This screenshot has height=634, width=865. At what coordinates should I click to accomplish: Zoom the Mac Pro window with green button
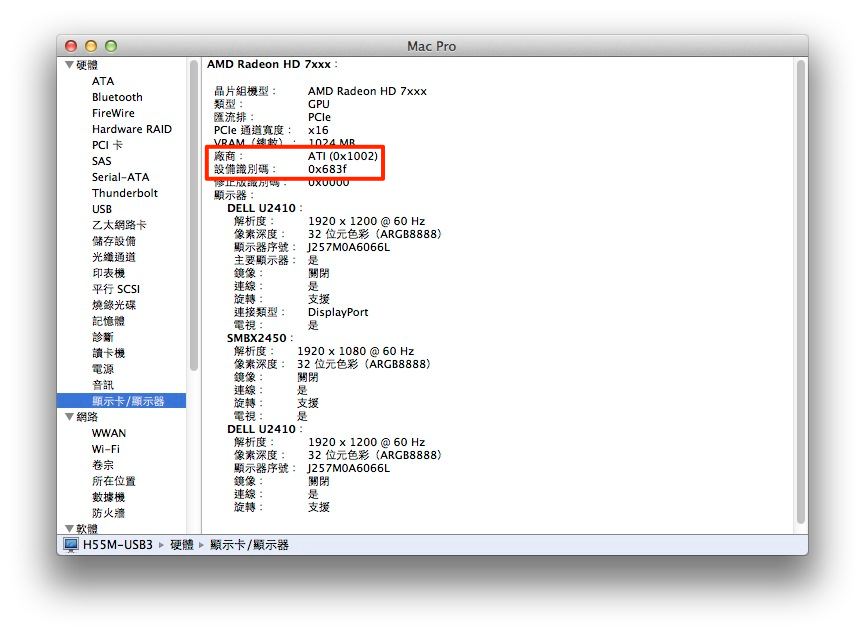coord(111,46)
